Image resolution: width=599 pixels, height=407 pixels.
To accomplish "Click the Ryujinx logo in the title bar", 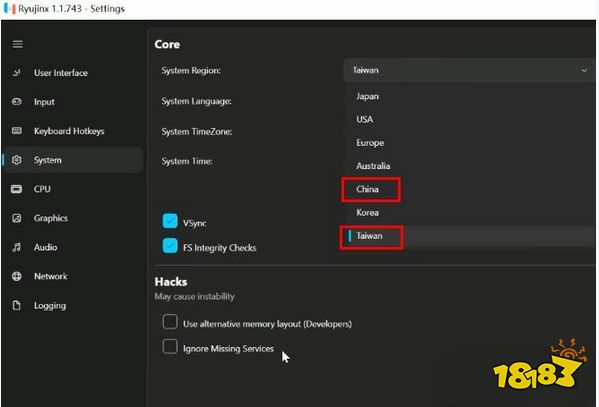I will tap(9, 8).
